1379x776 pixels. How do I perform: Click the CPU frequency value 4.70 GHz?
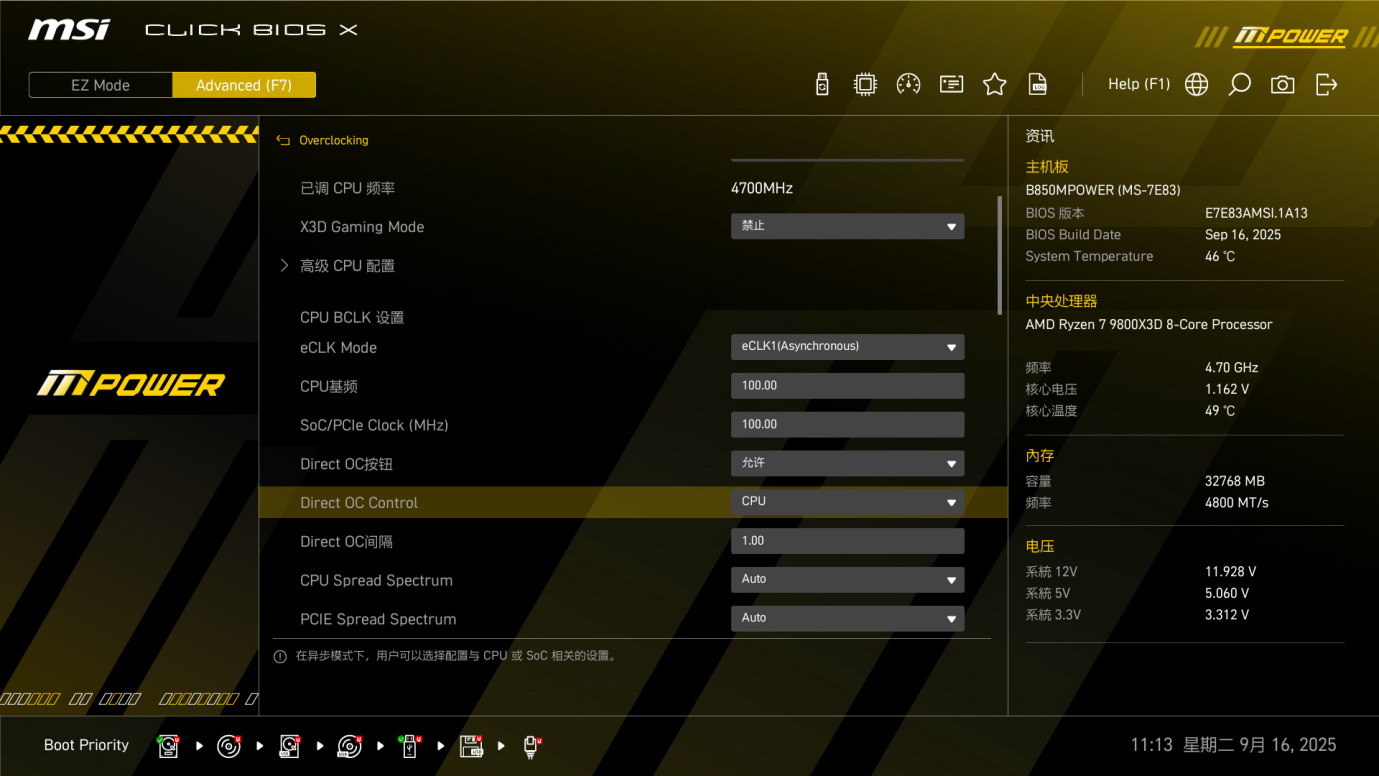[x=1232, y=368]
